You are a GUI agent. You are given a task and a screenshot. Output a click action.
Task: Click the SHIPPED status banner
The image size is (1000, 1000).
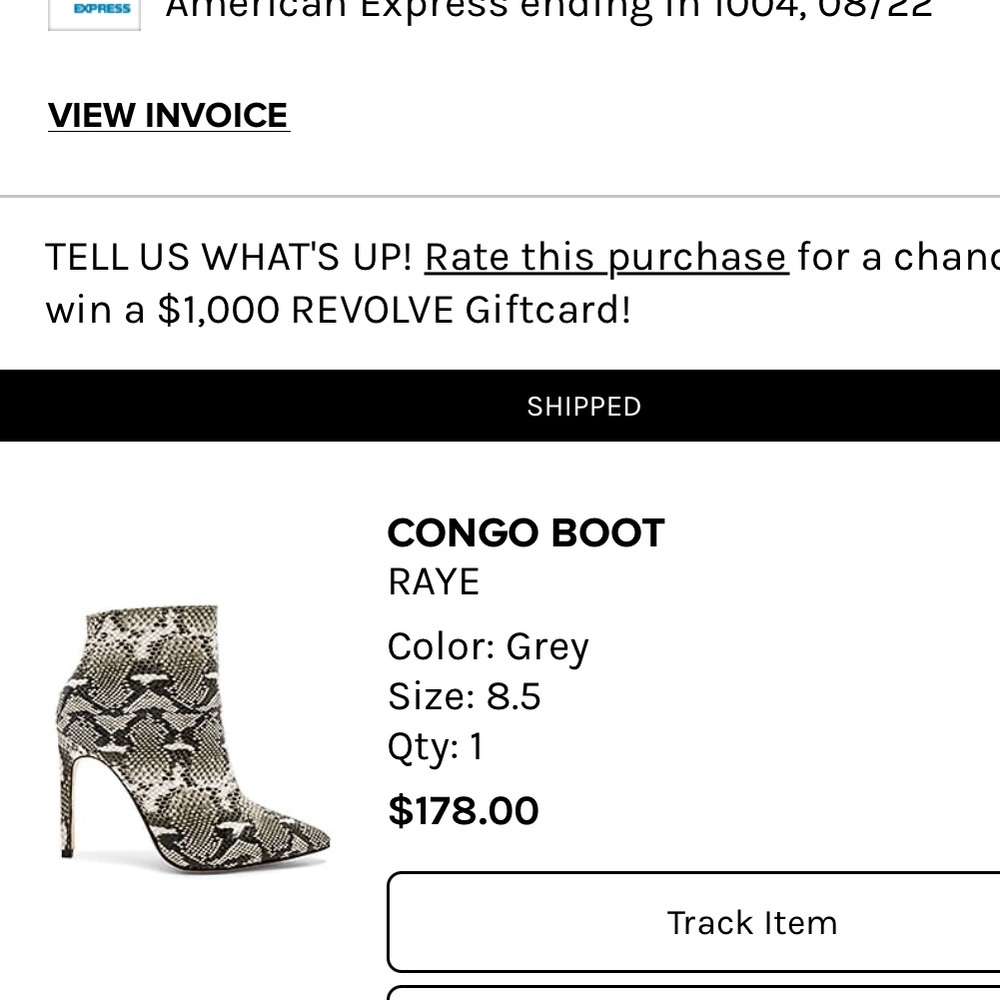[584, 406]
